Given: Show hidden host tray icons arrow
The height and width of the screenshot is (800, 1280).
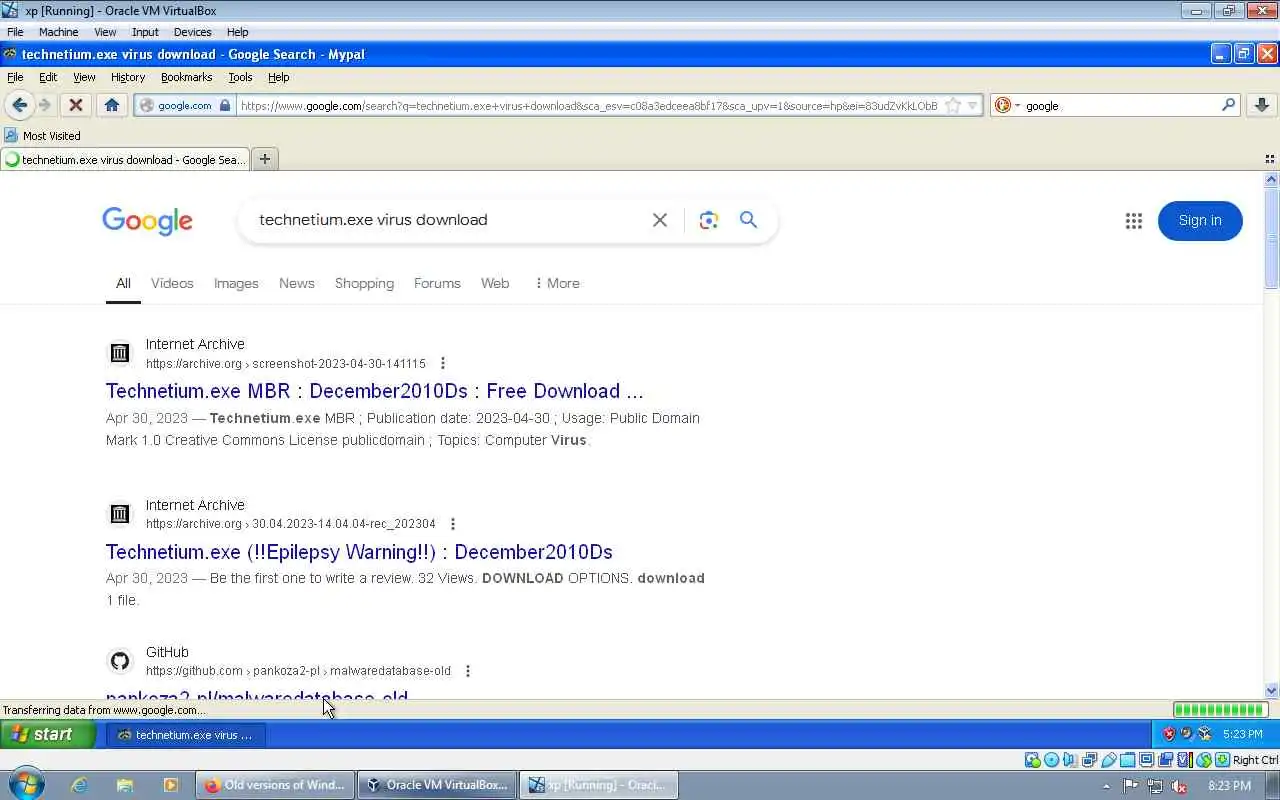Looking at the screenshot, I should click(x=1106, y=786).
